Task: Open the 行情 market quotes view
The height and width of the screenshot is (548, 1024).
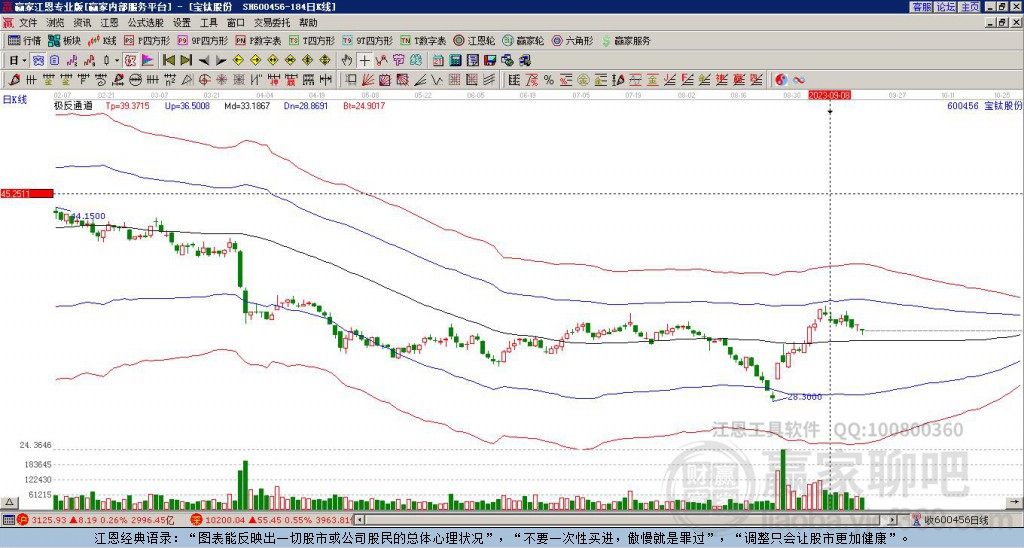Action: (x=24, y=40)
